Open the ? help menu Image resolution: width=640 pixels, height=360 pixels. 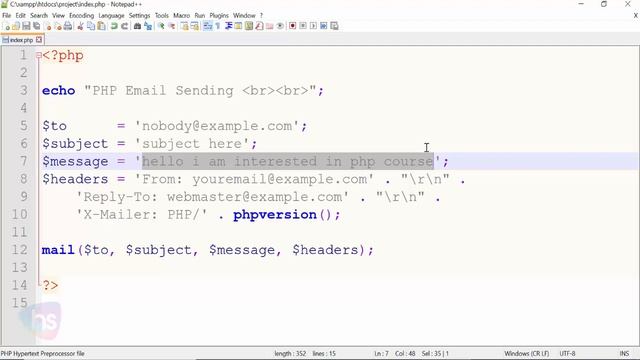pos(261,16)
